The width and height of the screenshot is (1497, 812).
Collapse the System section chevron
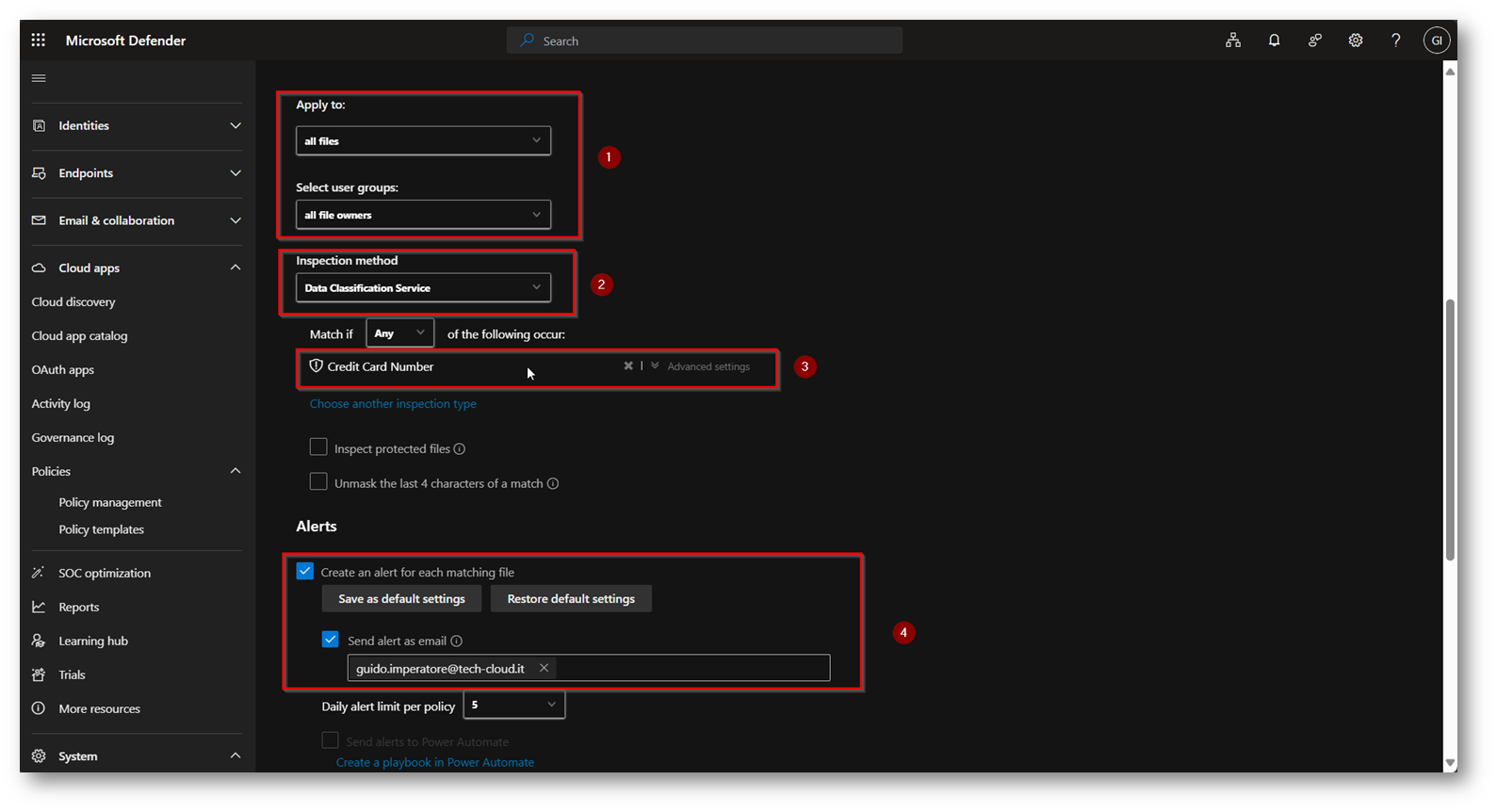[236, 755]
